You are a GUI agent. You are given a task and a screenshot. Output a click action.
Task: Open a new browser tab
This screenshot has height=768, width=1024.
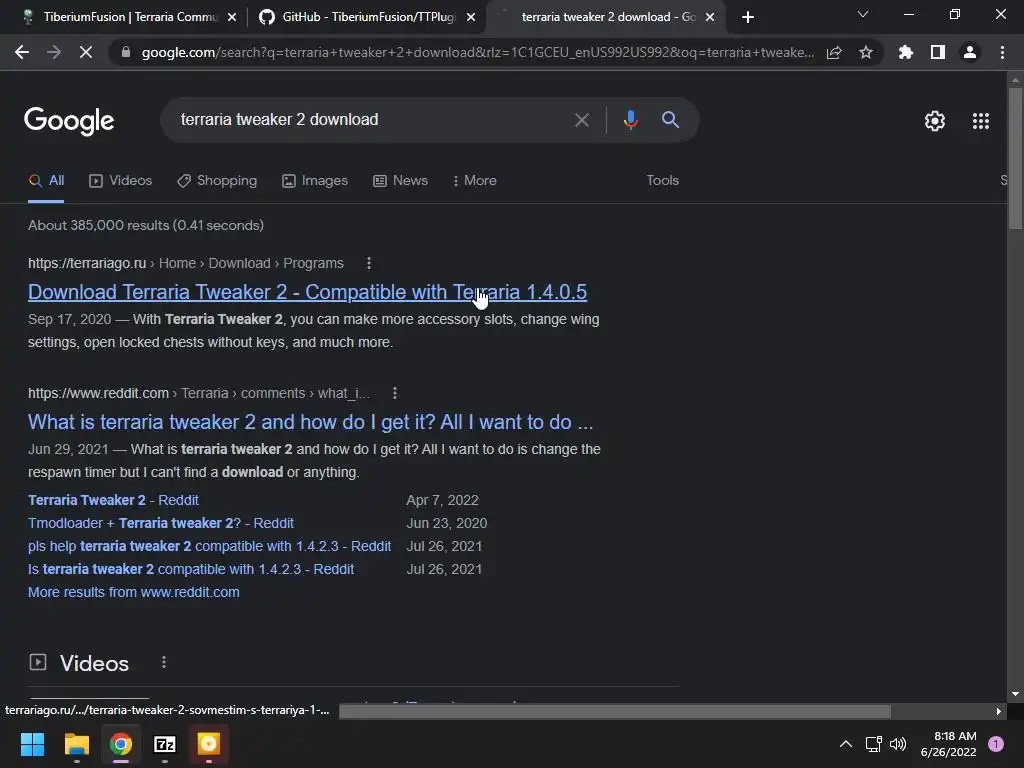pos(748,17)
